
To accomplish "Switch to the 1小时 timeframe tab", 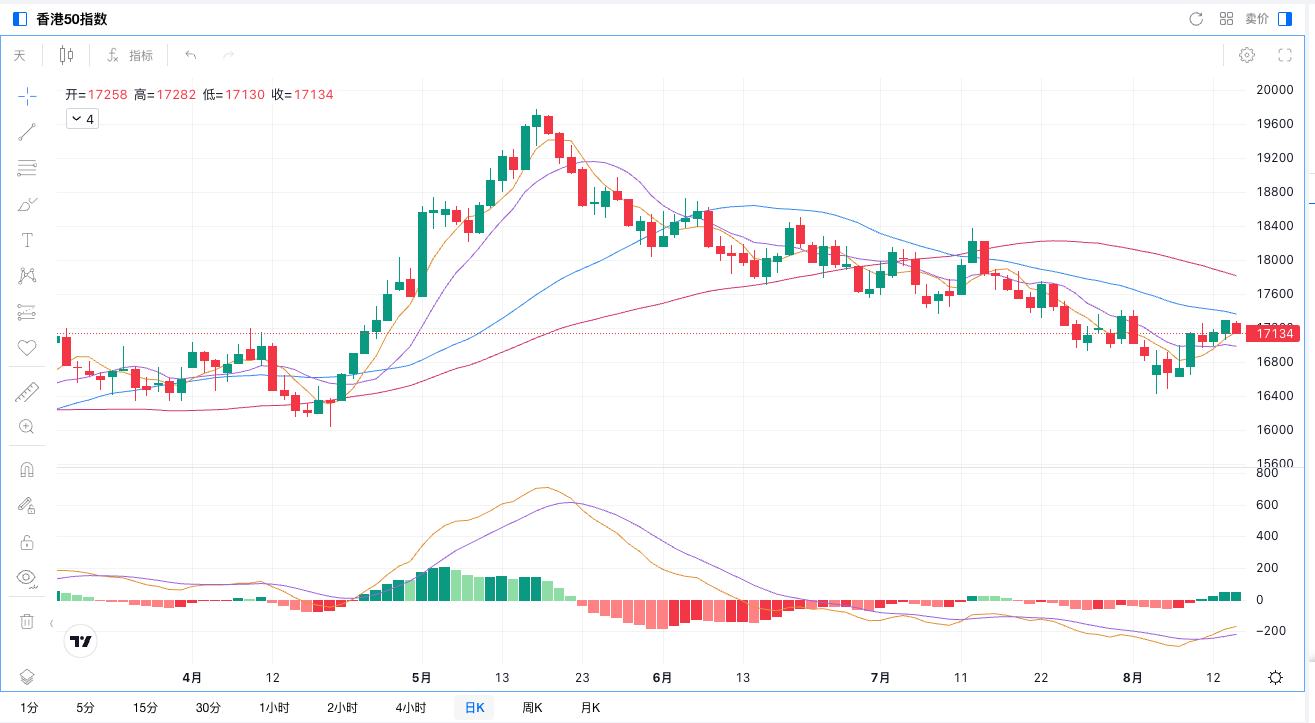I will (x=273, y=708).
